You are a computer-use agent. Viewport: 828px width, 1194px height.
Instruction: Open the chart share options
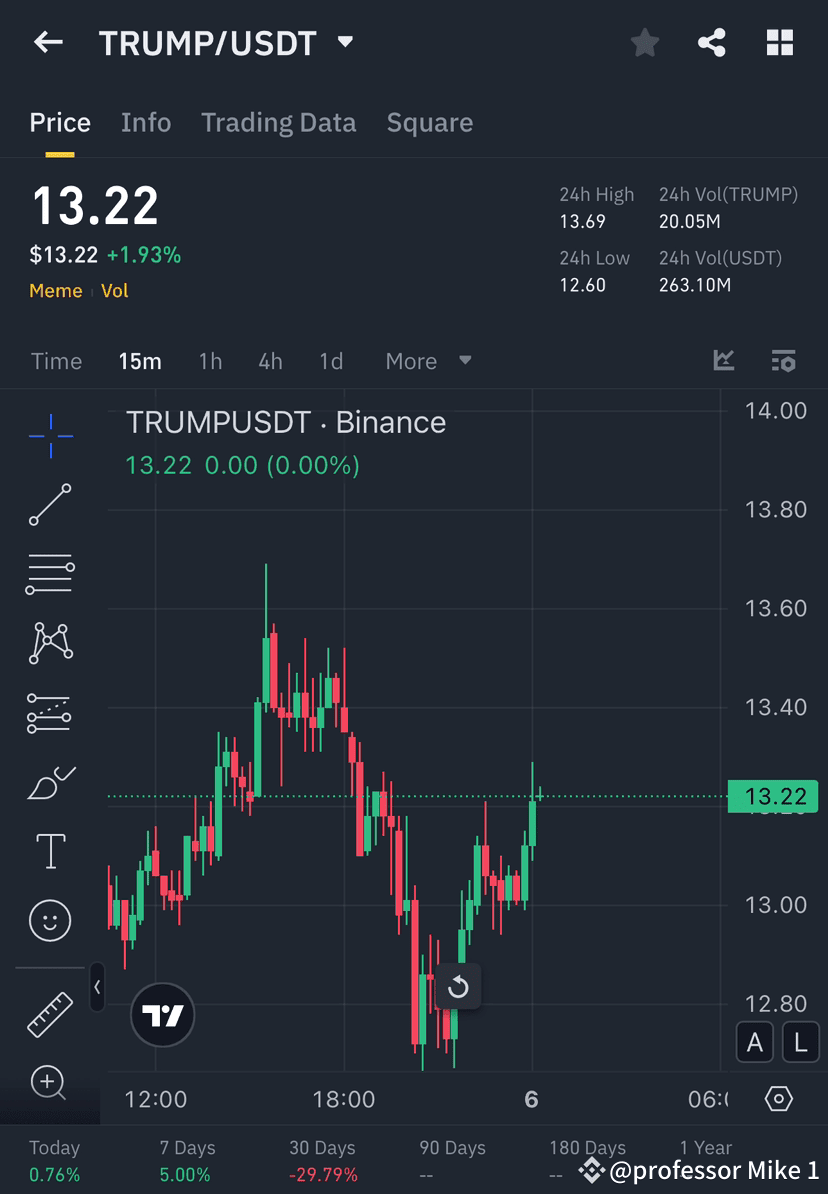click(712, 42)
